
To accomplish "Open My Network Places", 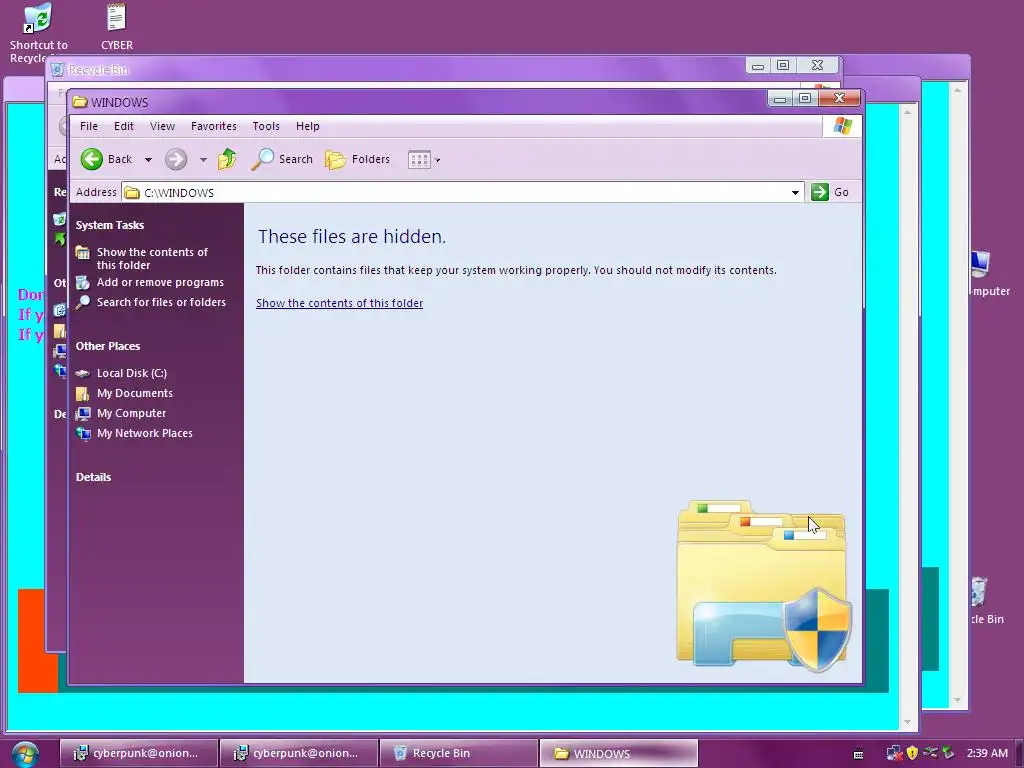I will (x=144, y=433).
